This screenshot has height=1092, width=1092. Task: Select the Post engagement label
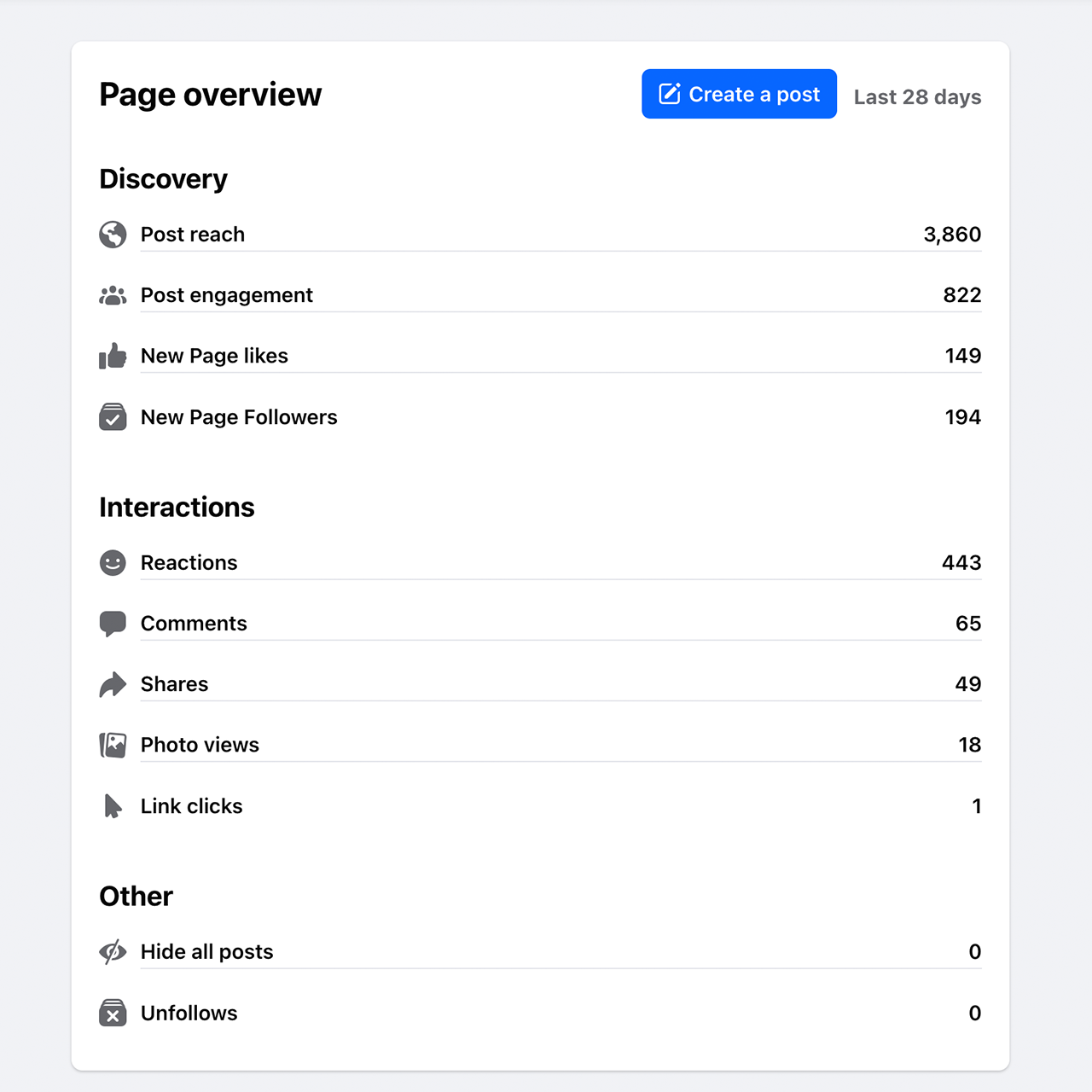[227, 295]
